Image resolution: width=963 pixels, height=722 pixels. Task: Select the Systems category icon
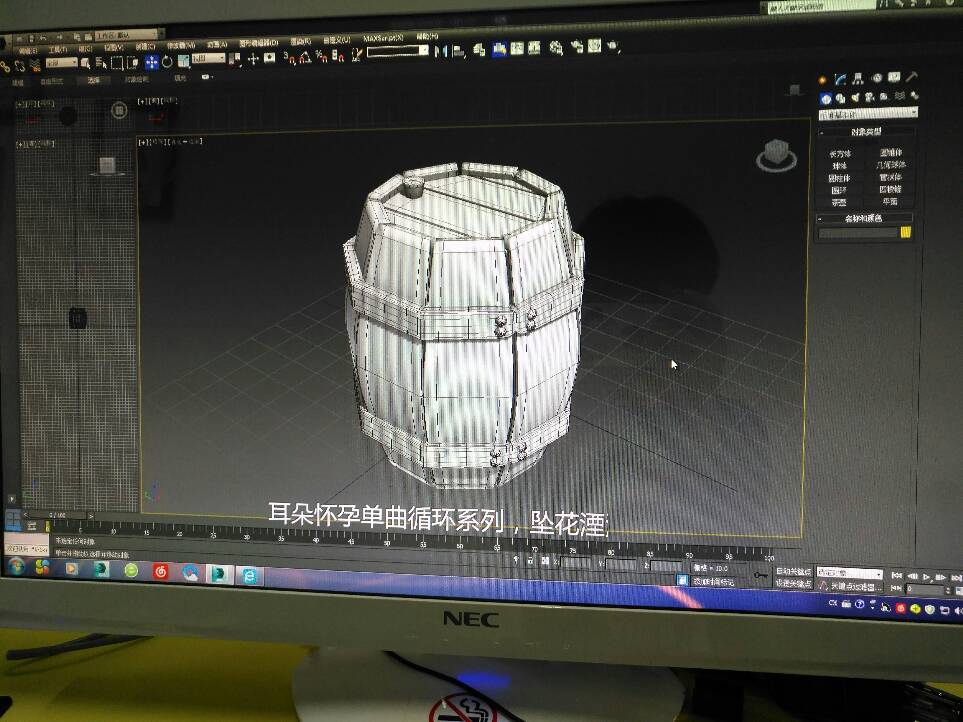click(x=914, y=95)
